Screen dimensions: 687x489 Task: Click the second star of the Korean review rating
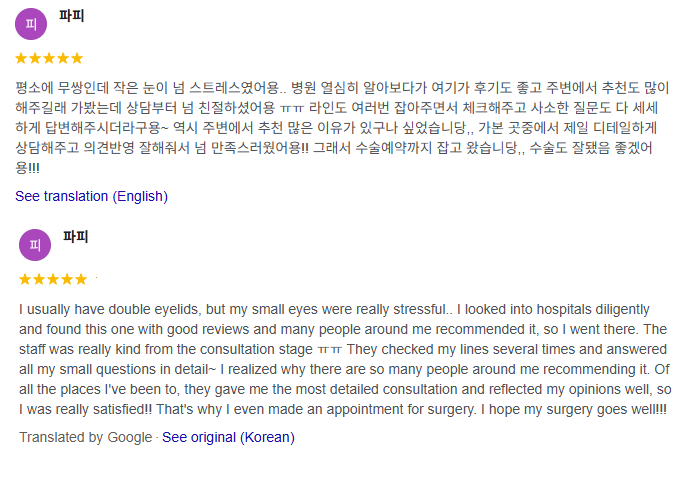click(x=36, y=59)
